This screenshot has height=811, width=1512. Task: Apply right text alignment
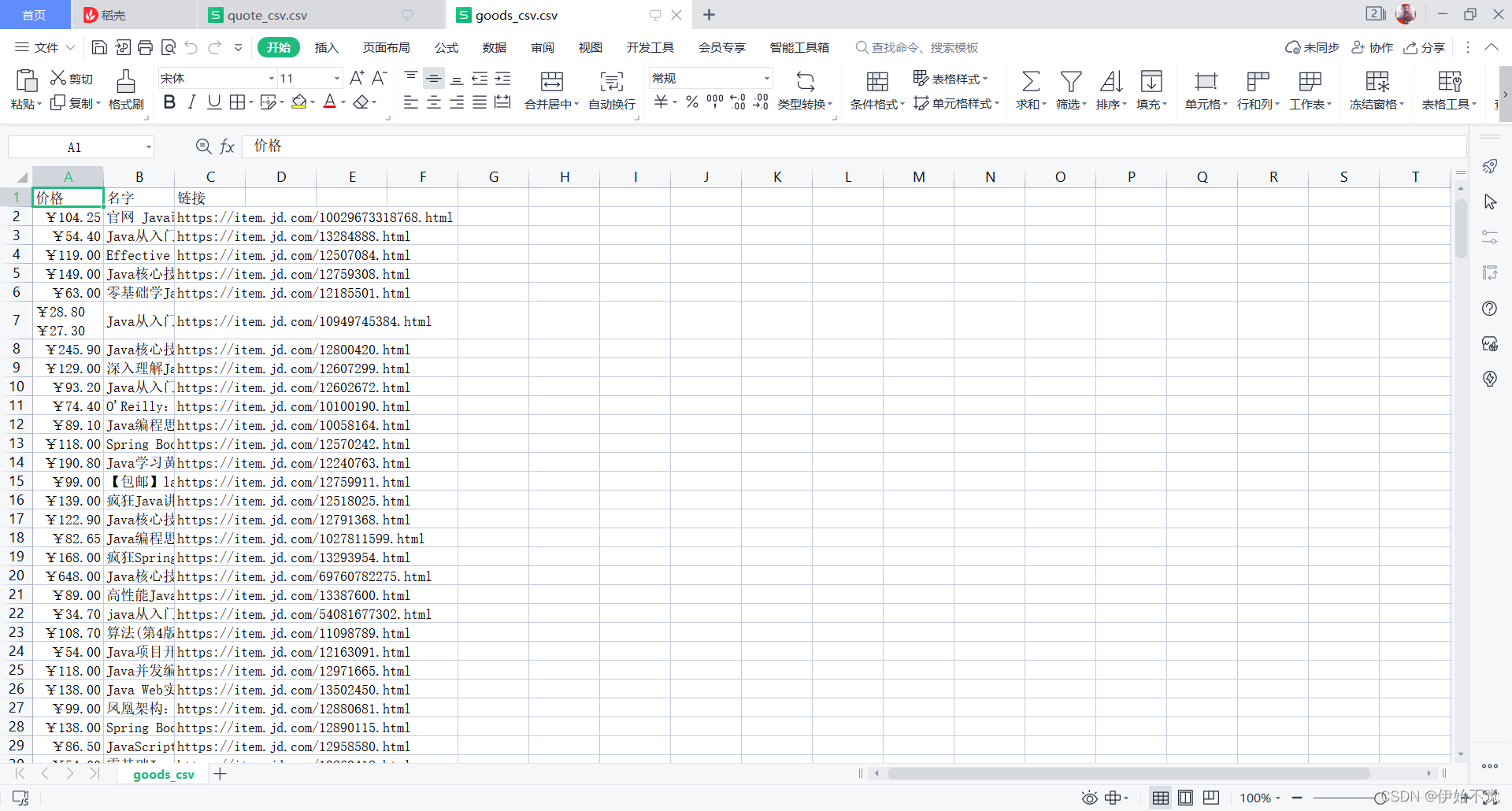(456, 102)
